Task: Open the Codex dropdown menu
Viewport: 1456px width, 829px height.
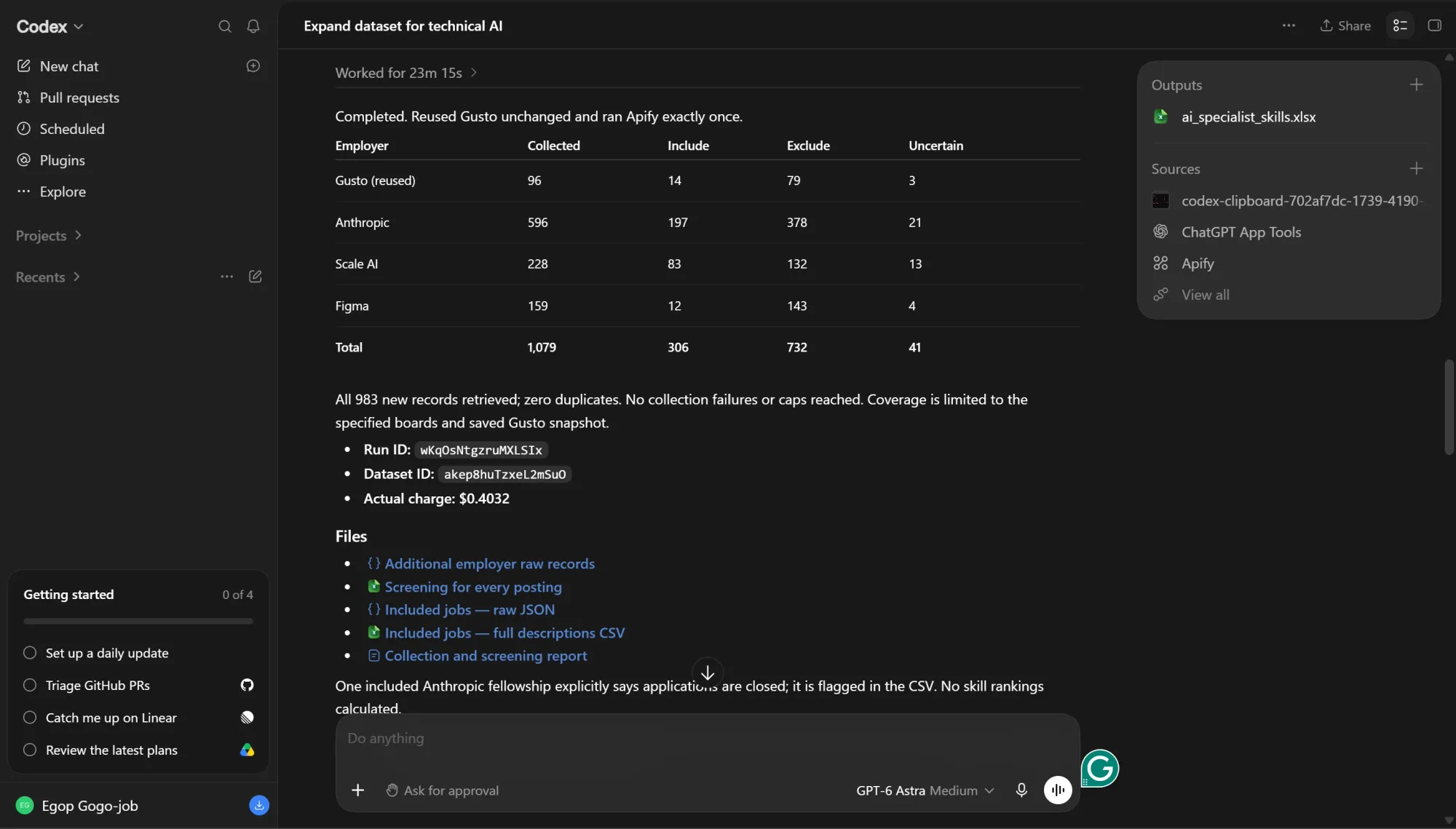Action: 50,26
